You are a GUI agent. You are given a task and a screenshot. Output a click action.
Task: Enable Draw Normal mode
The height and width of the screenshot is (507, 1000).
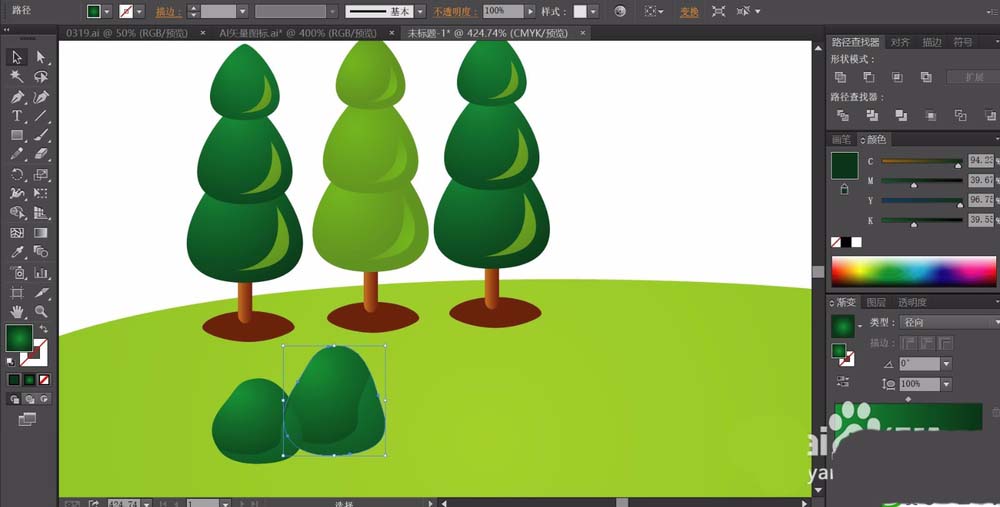coord(14,399)
